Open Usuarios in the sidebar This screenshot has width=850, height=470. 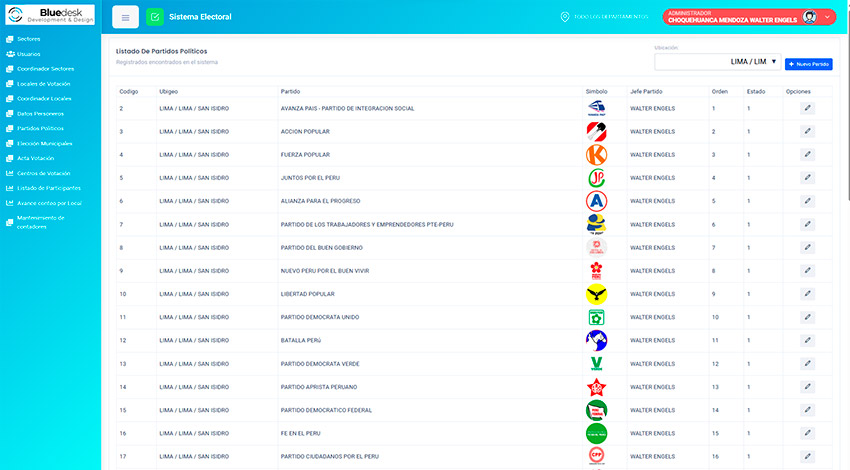tap(29, 53)
